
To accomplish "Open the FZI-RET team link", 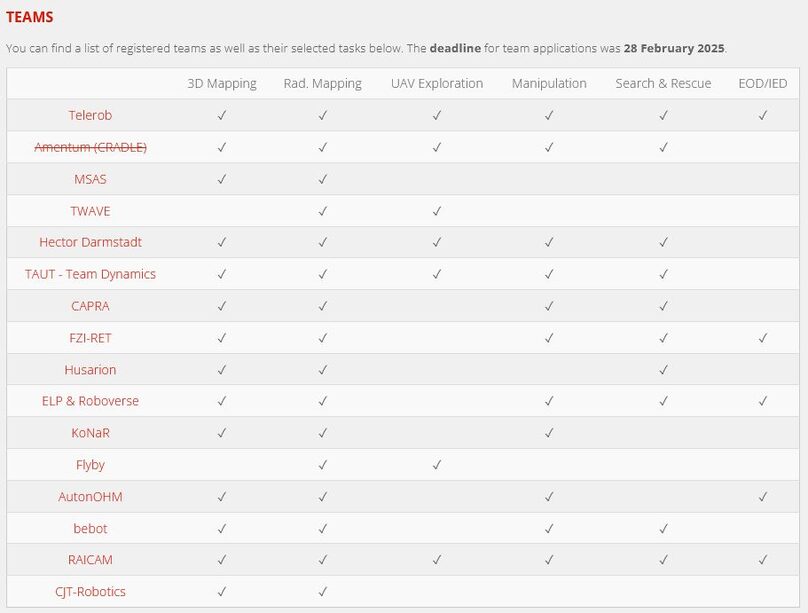I will (x=90, y=338).
